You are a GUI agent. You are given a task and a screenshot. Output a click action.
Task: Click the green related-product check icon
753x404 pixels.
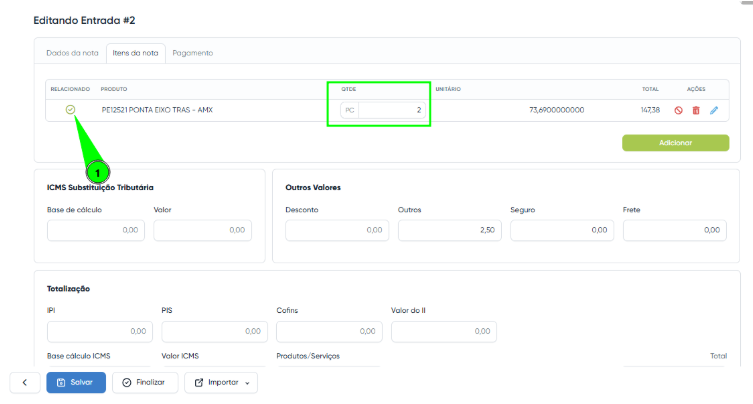(70, 110)
